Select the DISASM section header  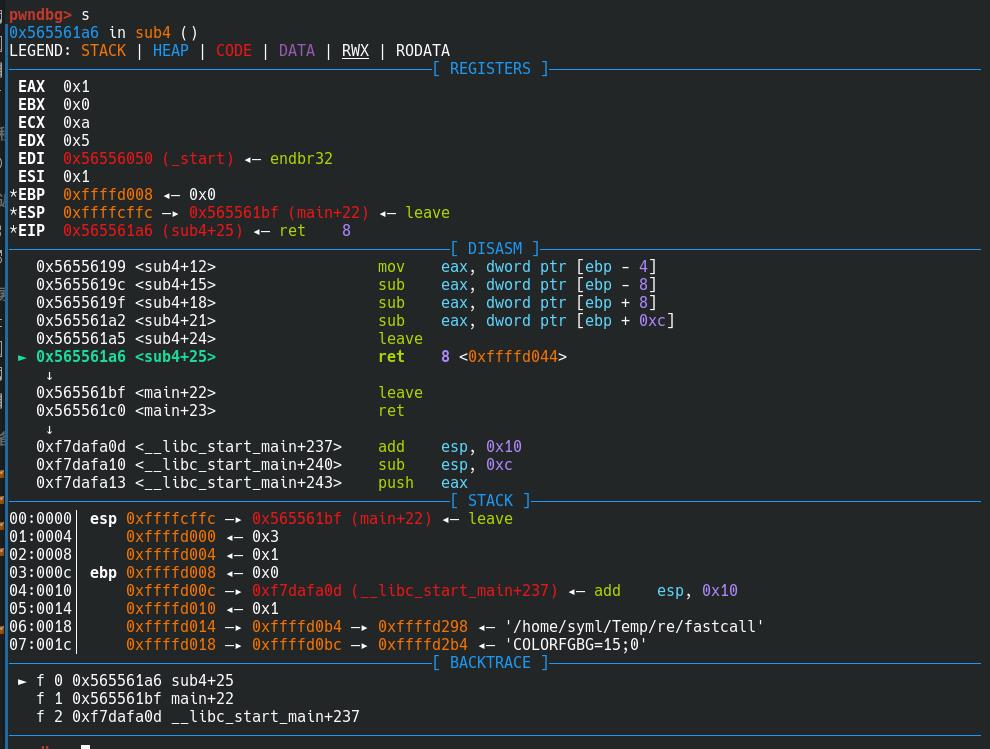pyautogui.click(x=494, y=249)
